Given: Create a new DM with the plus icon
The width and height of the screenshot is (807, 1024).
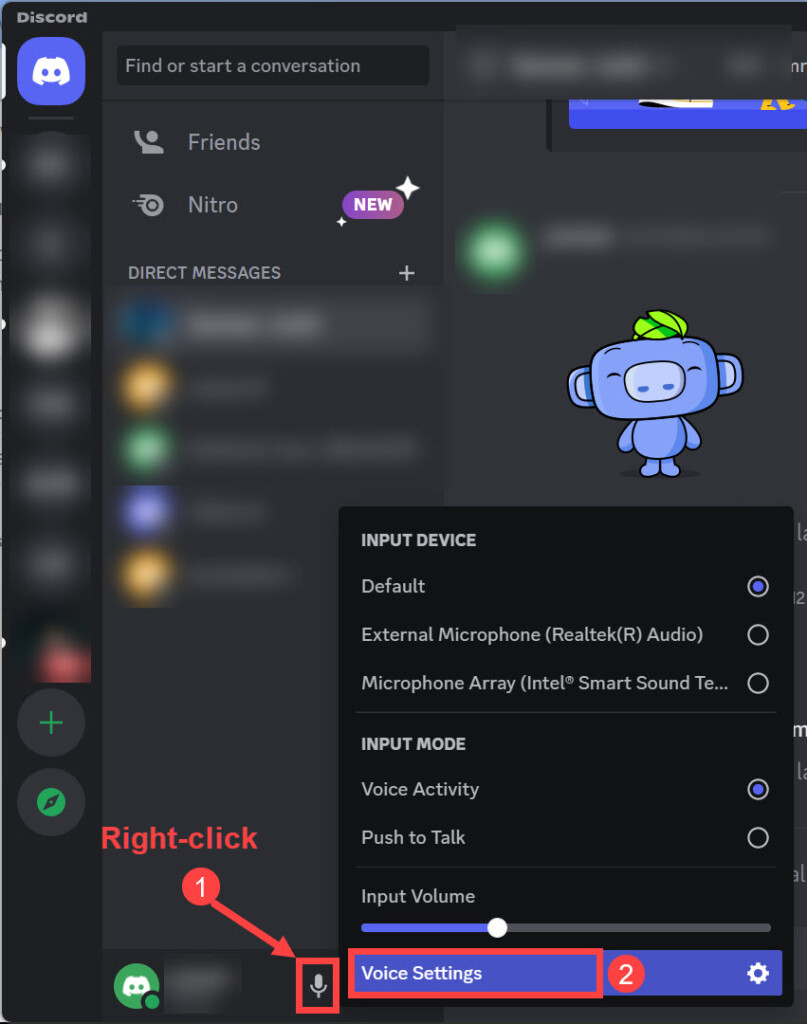Looking at the screenshot, I should pos(407,273).
